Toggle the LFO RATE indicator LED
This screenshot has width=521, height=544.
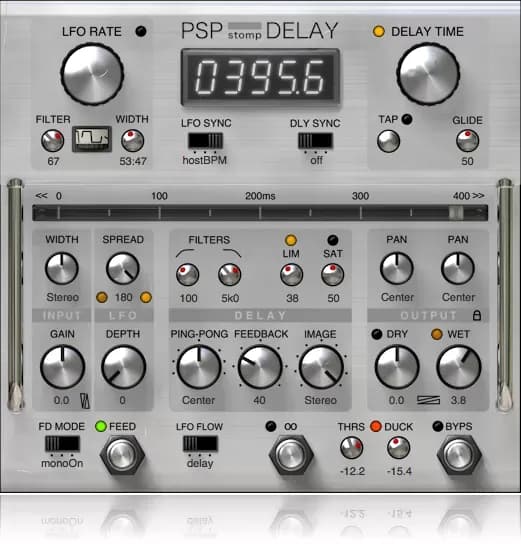point(141,31)
